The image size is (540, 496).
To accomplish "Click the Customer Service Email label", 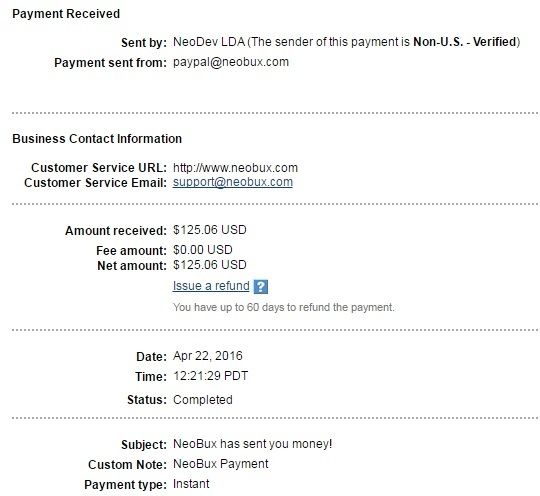I will click(x=95, y=183).
